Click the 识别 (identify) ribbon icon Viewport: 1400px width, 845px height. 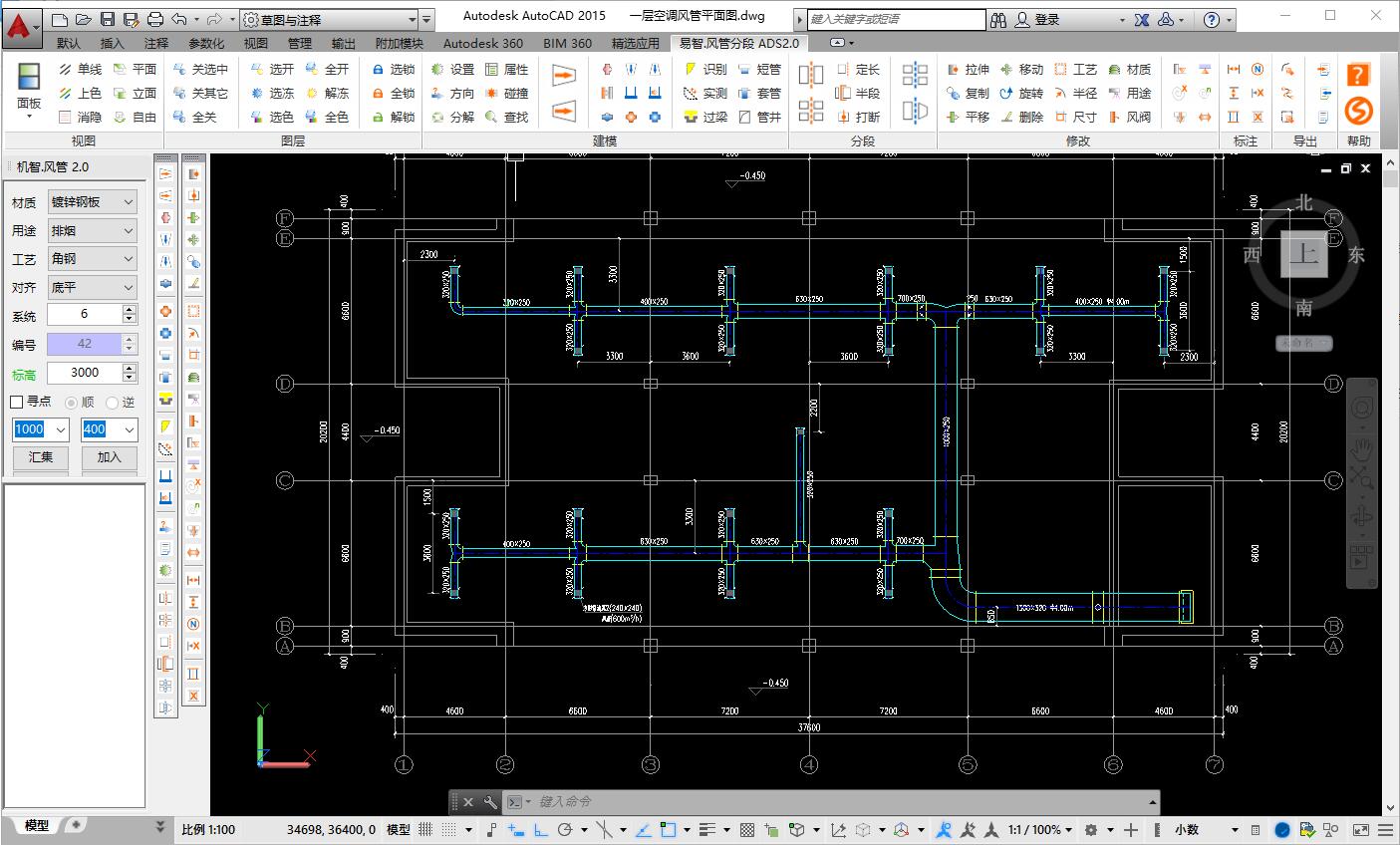(x=704, y=69)
